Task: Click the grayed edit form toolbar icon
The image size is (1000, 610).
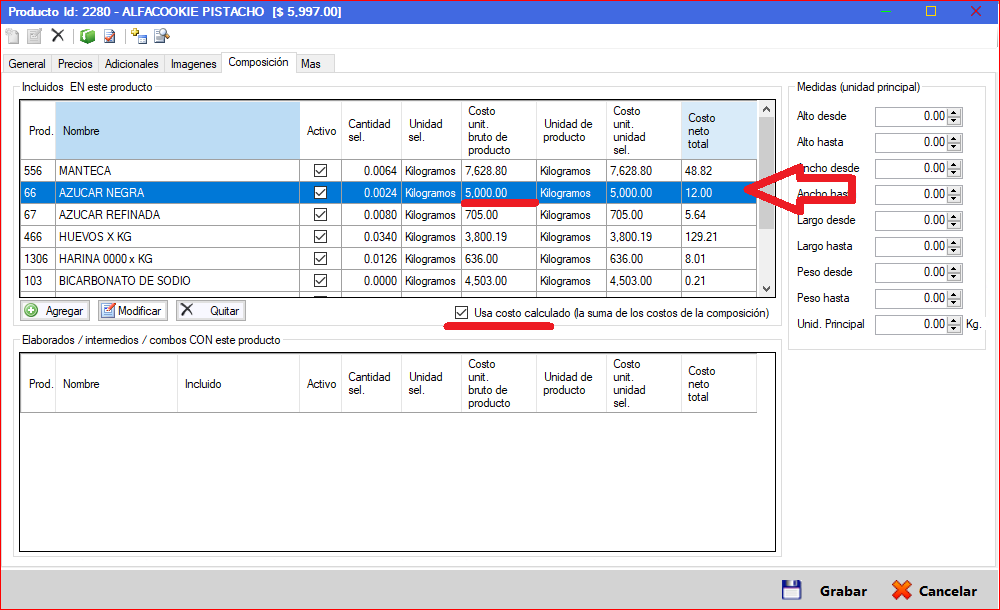Action: (x=34, y=36)
